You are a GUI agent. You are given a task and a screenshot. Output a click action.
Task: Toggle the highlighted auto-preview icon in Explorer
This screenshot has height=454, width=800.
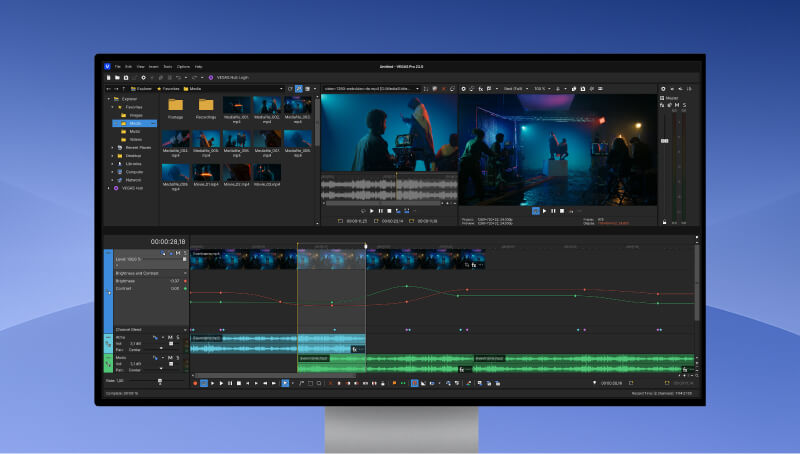[x=299, y=89]
